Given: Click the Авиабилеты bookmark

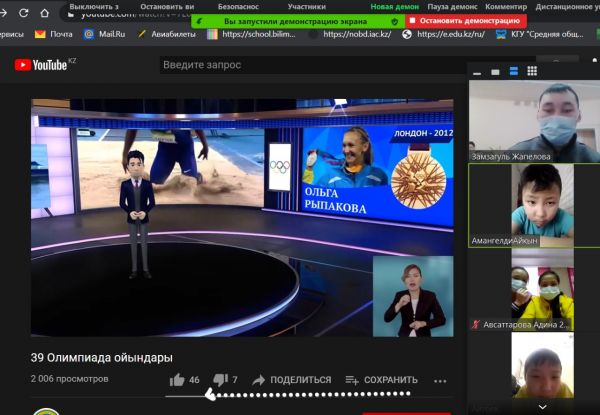Looking at the screenshot, I should (168, 33).
